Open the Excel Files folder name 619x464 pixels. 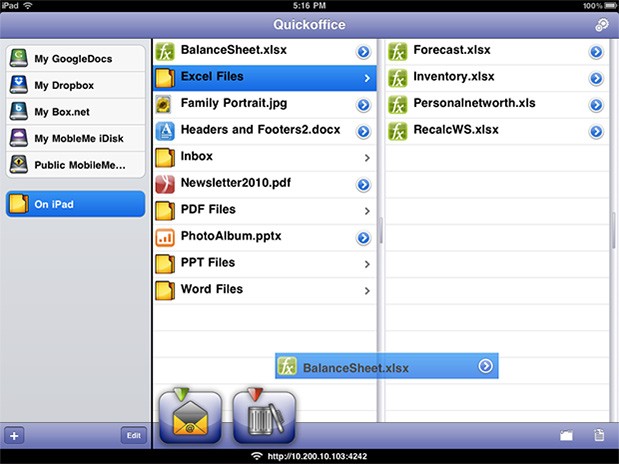[x=212, y=76]
